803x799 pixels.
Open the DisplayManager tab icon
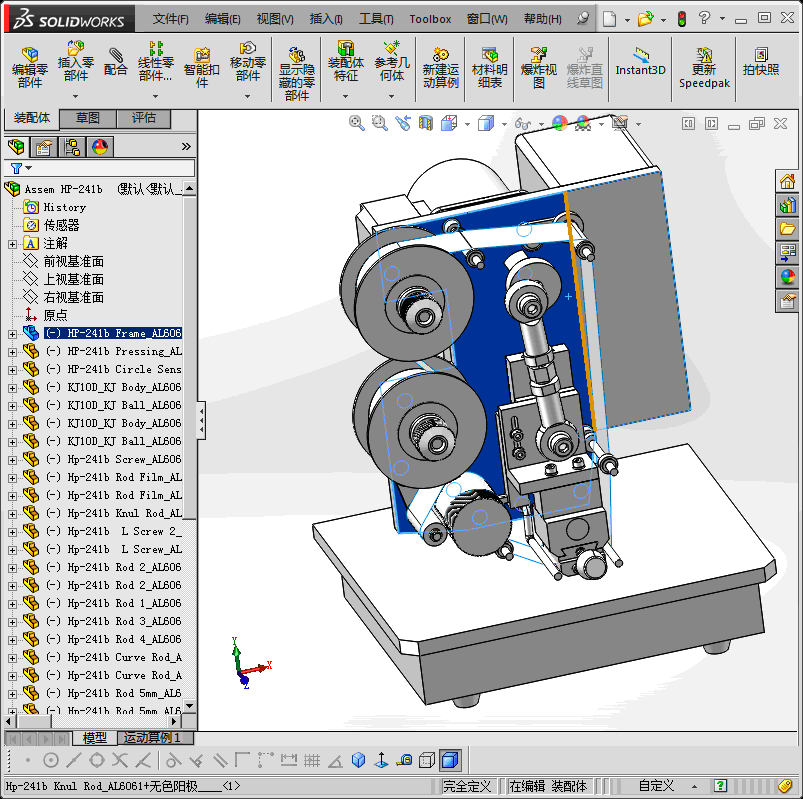[x=100, y=147]
